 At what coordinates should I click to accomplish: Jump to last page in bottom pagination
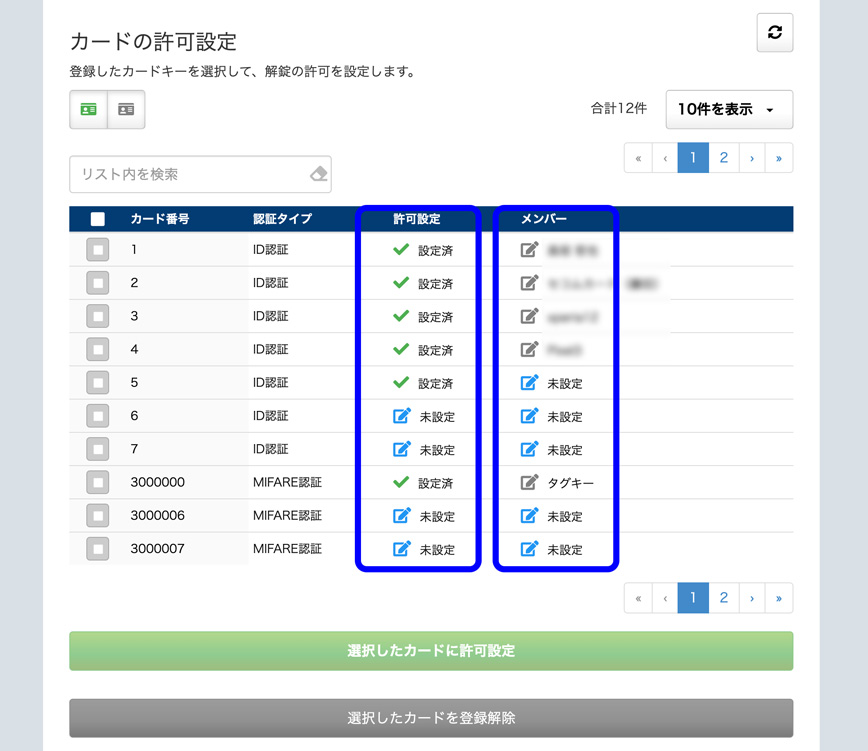(x=778, y=598)
